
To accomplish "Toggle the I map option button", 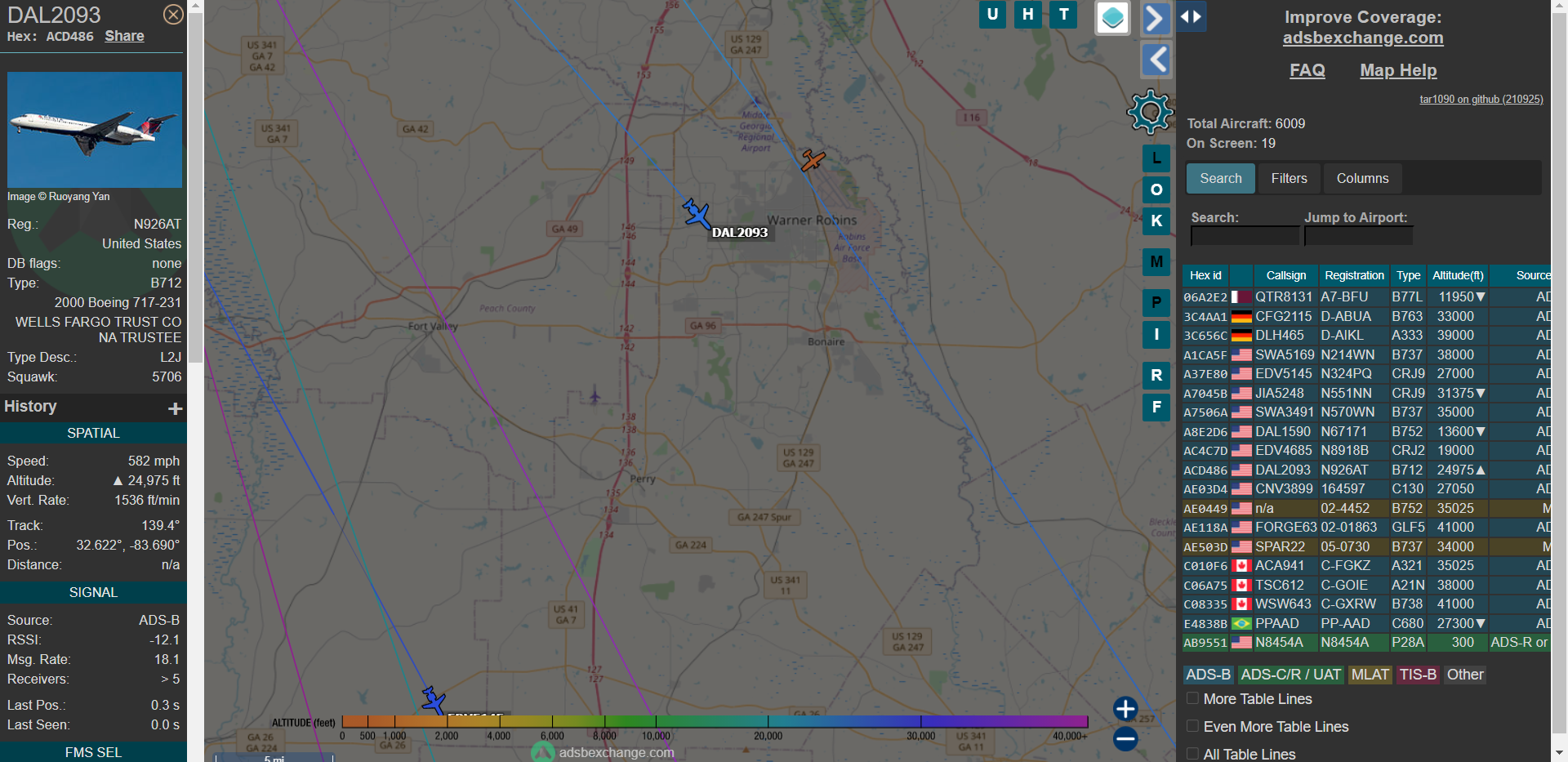I will (x=1156, y=334).
